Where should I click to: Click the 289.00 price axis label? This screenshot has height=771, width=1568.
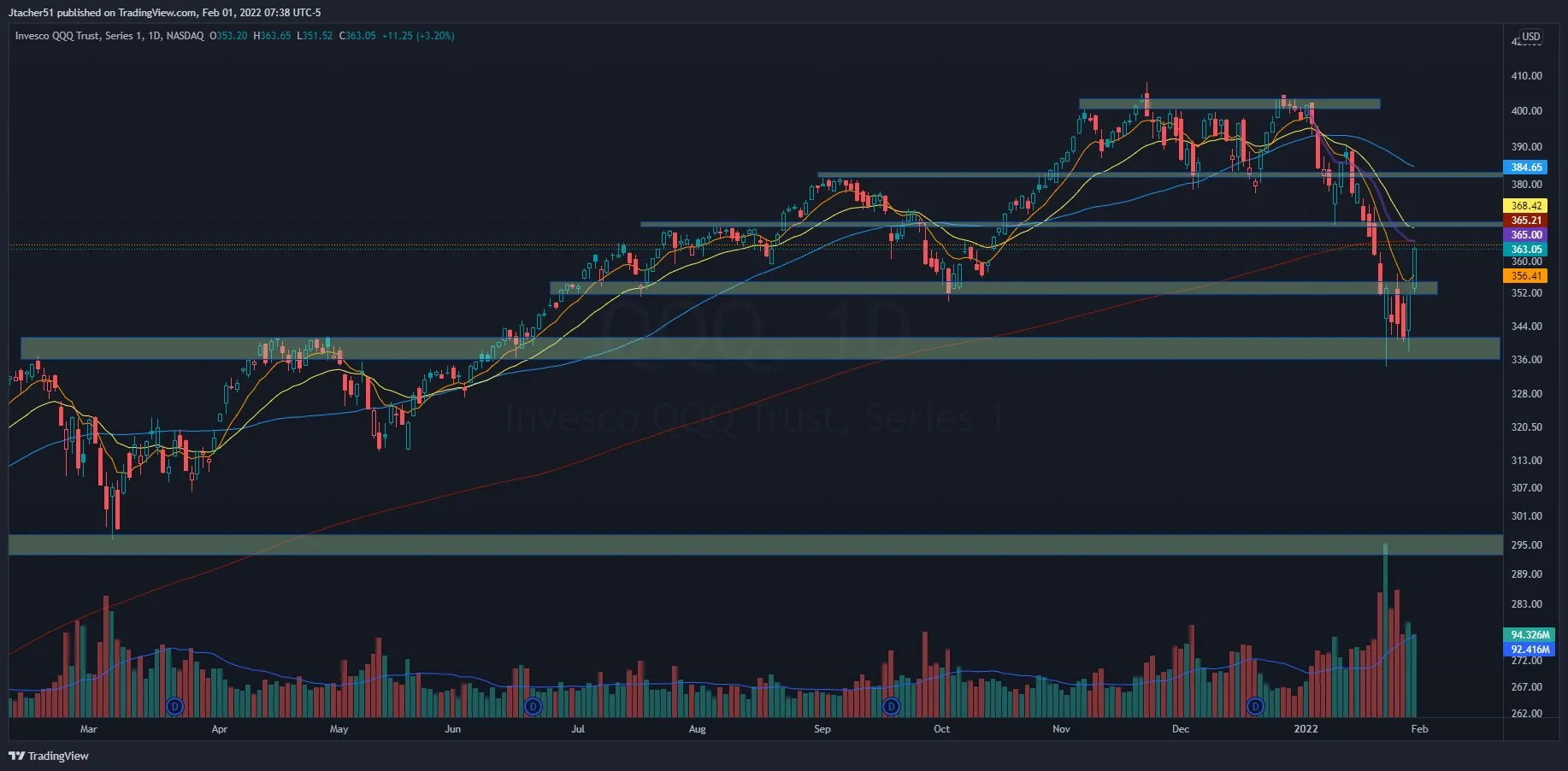click(1526, 574)
